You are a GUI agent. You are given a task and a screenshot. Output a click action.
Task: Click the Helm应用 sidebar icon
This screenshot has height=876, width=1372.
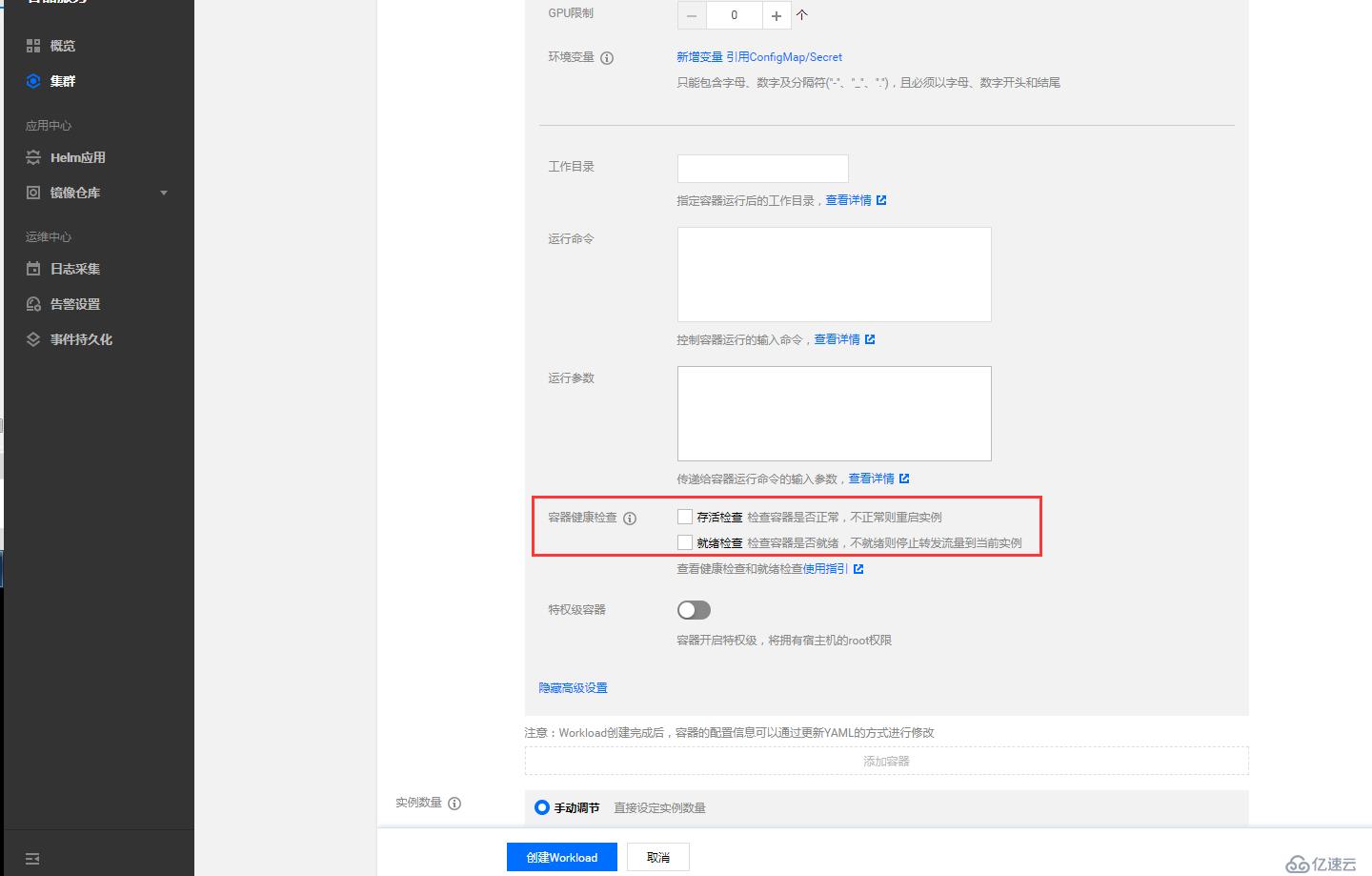(x=33, y=157)
